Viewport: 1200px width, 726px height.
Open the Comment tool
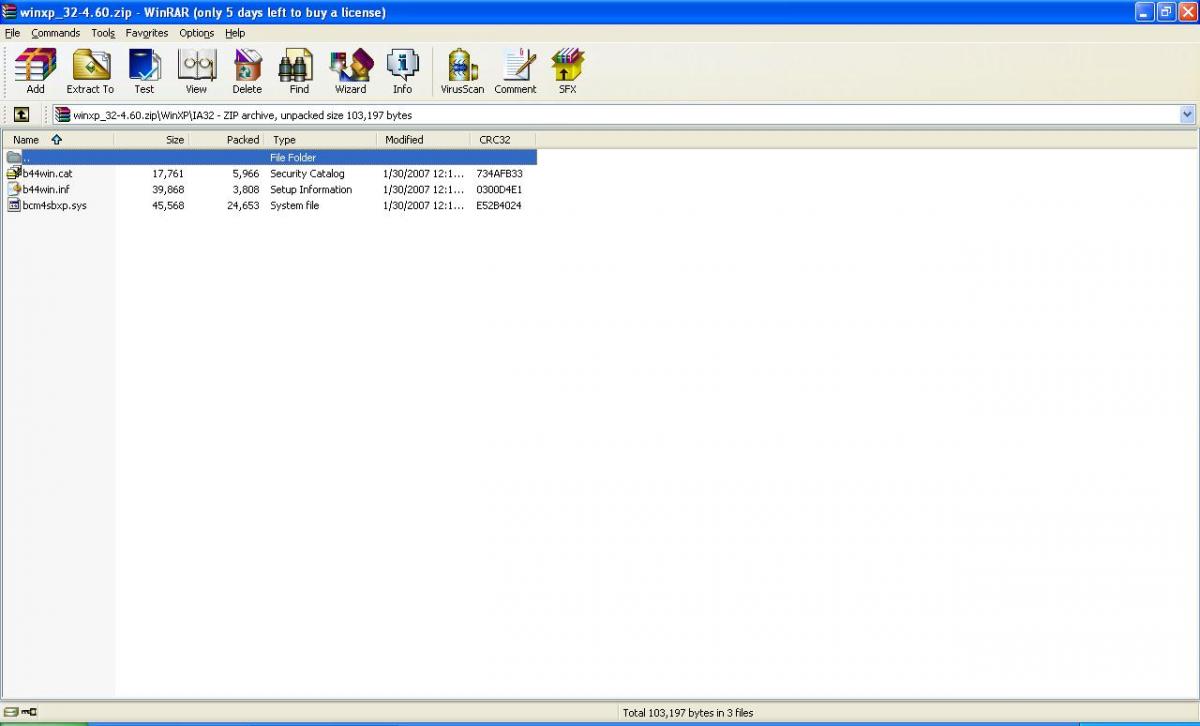(515, 71)
